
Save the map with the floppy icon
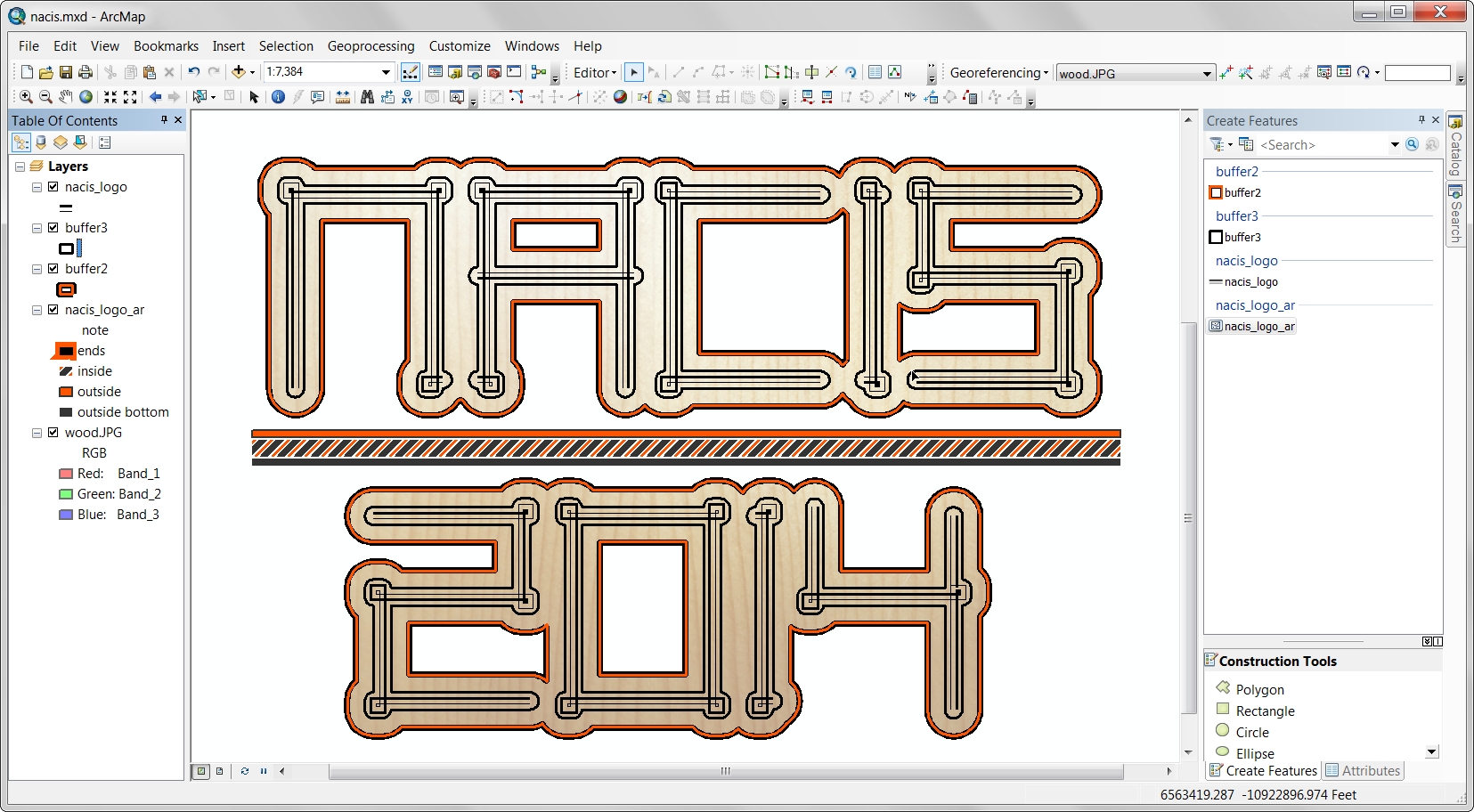tap(66, 72)
